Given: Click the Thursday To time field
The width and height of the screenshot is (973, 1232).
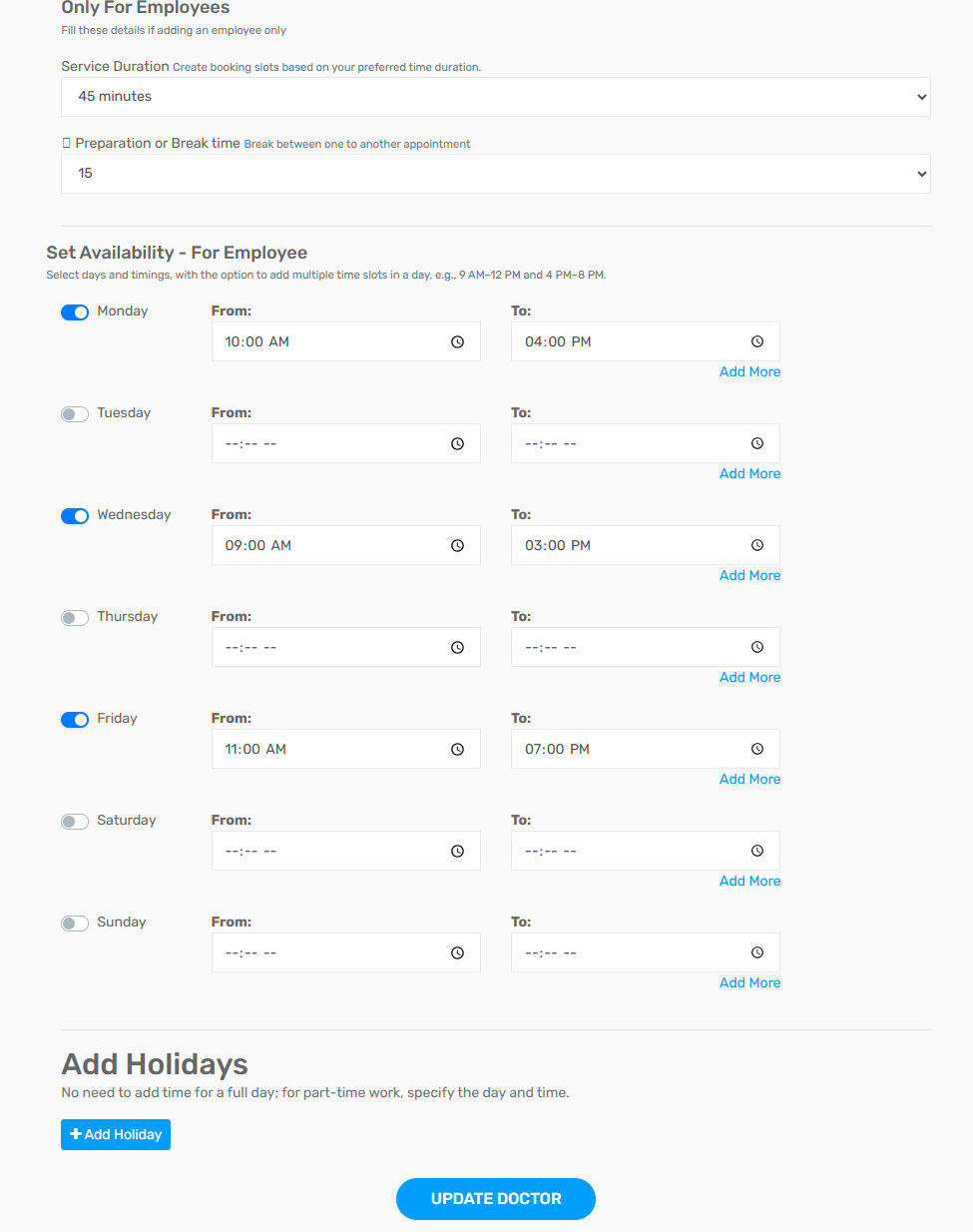Looking at the screenshot, I should click(x=629, y=648).
